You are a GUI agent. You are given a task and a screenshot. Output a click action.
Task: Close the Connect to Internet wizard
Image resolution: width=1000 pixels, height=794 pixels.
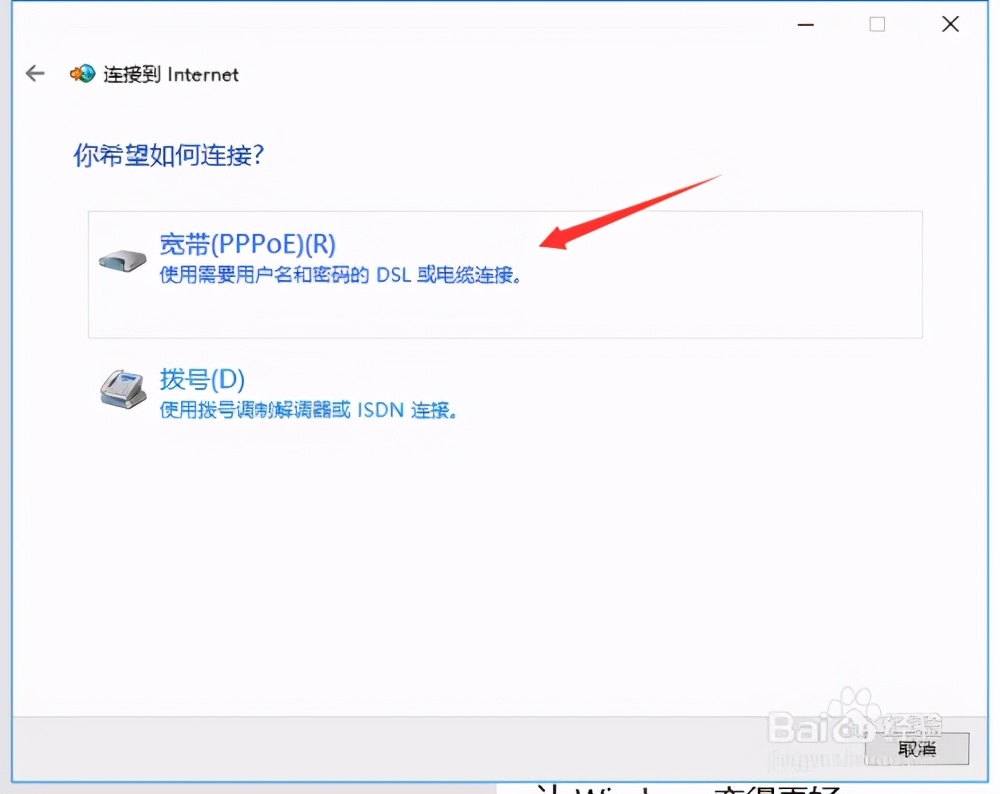950,23
